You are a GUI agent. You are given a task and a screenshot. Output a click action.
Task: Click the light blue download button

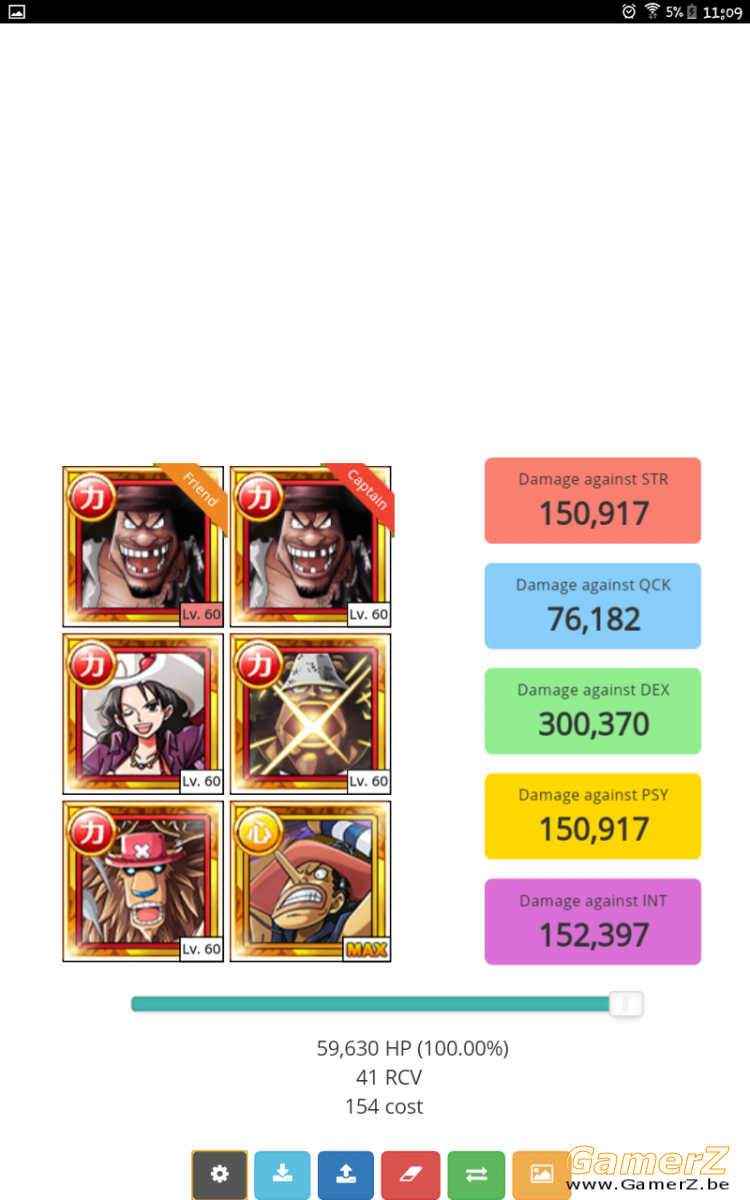(x=282, y=1175)
